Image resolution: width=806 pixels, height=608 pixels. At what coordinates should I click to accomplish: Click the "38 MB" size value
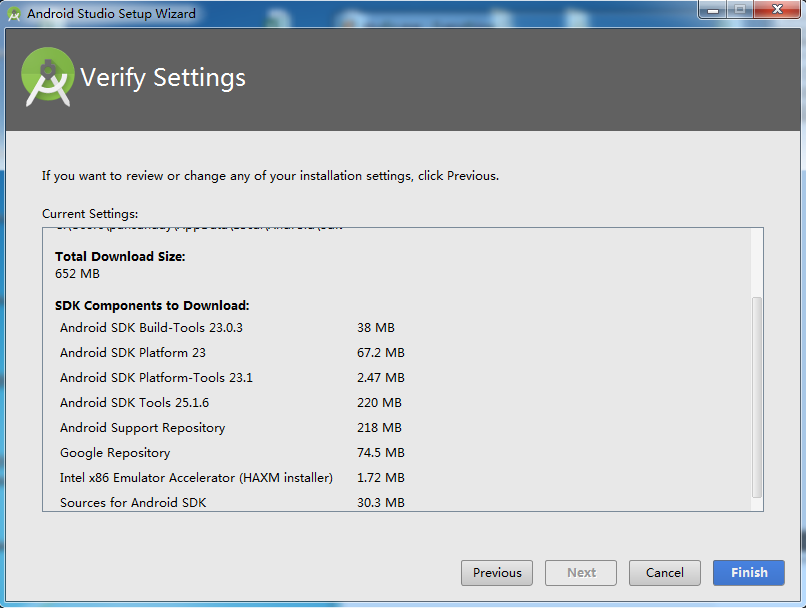tap(376, 328)
